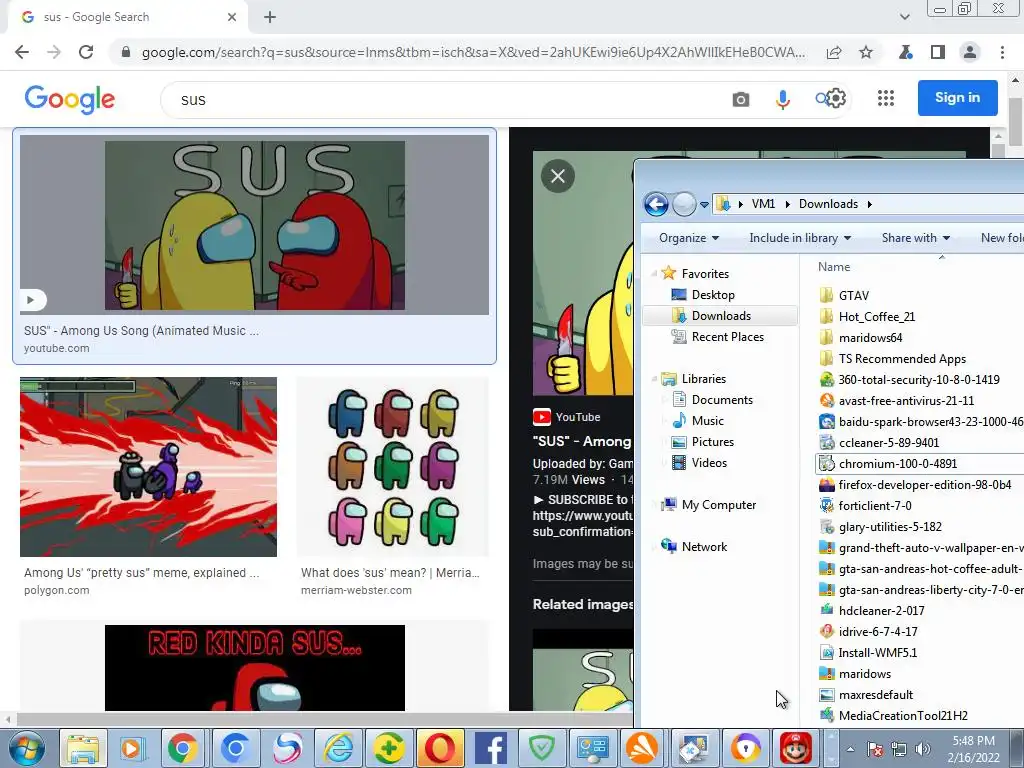Screen dimensions: 1024x768
Task: Open the Include in library dropdown
Action: pos(800,238)
